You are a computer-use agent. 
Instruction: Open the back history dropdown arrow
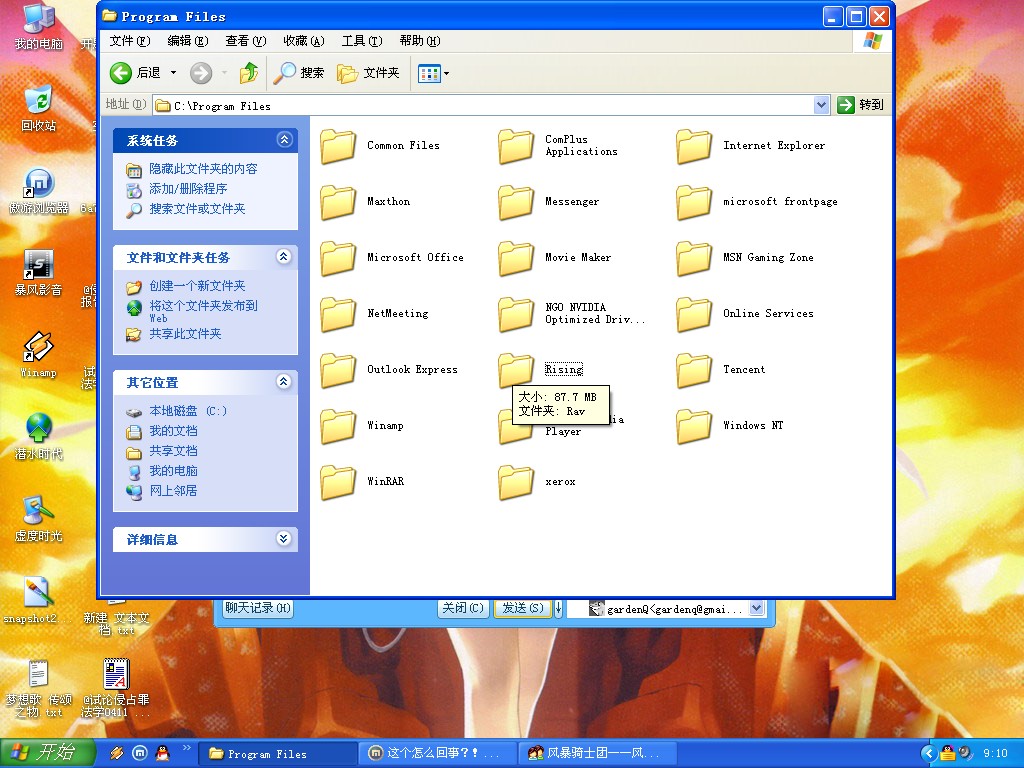(173, 72)
